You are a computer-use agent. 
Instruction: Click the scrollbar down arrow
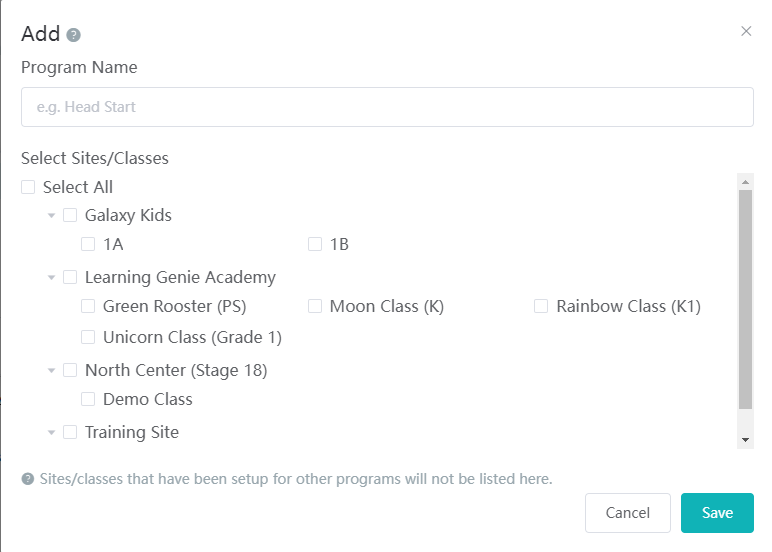tap(745, 440)
